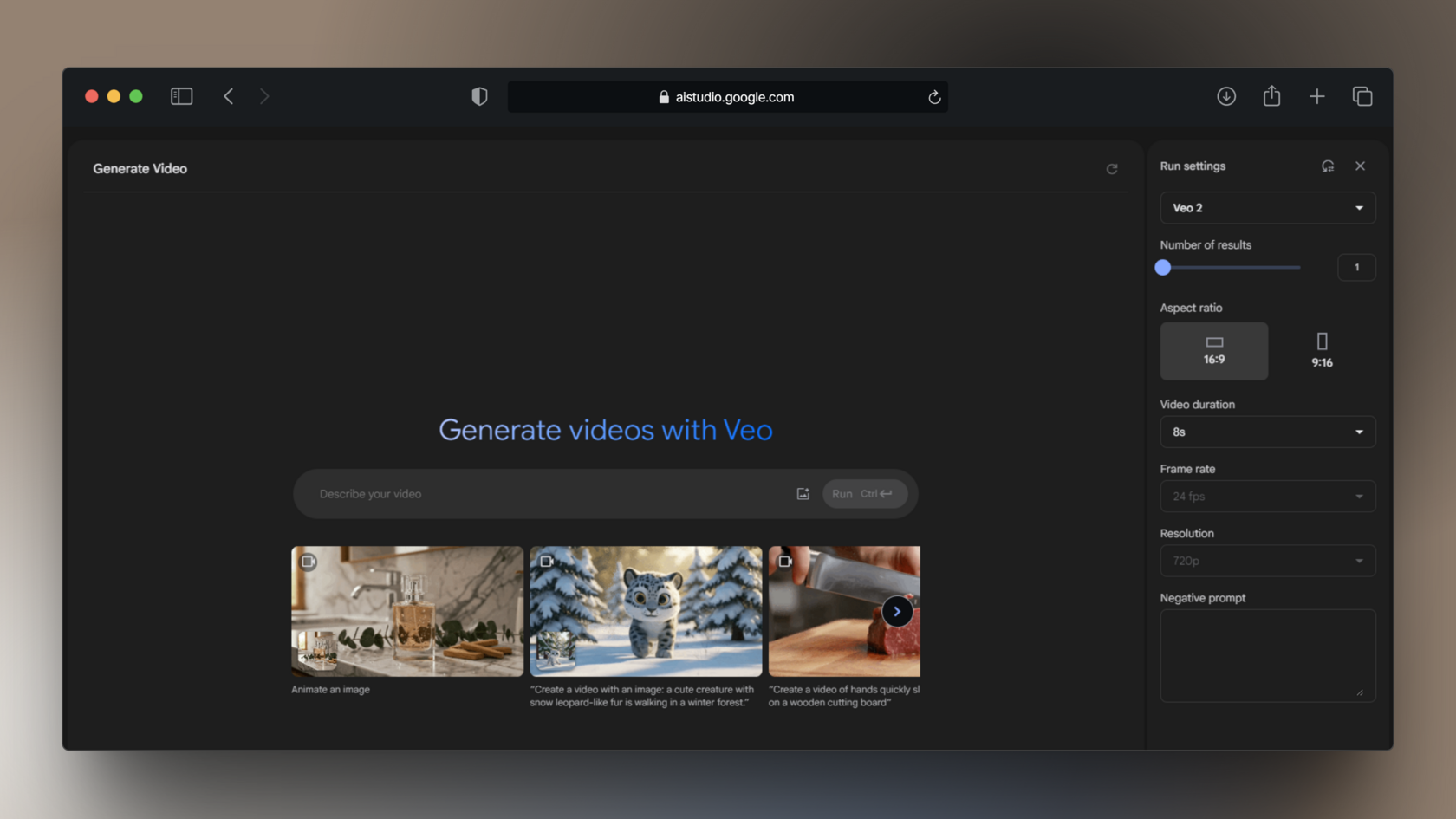
Task: Click the number of results value box
Action: [1356, 268]
